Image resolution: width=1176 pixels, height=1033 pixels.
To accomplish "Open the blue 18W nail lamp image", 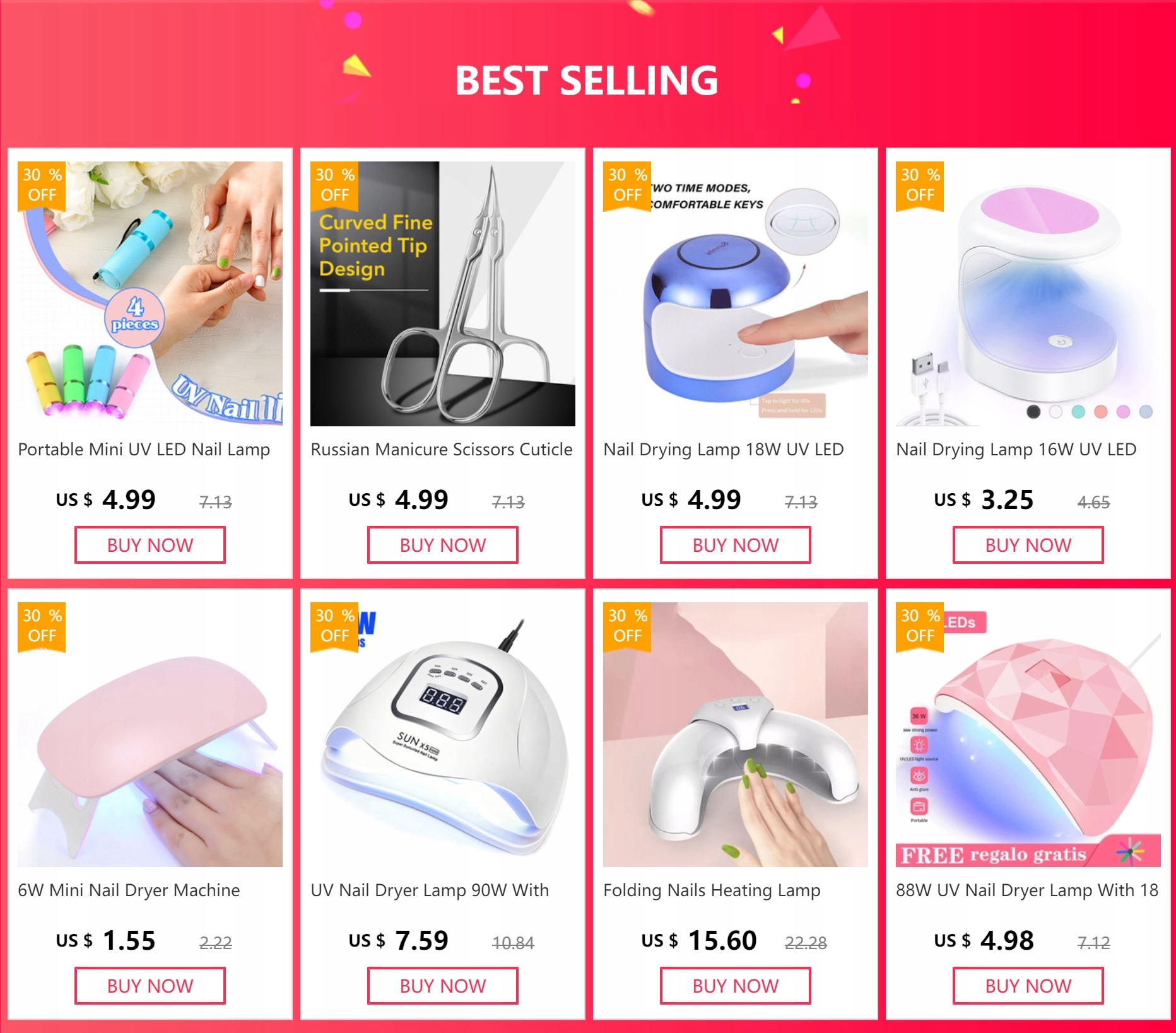I will pyautogui.click(x=736, y=294).
